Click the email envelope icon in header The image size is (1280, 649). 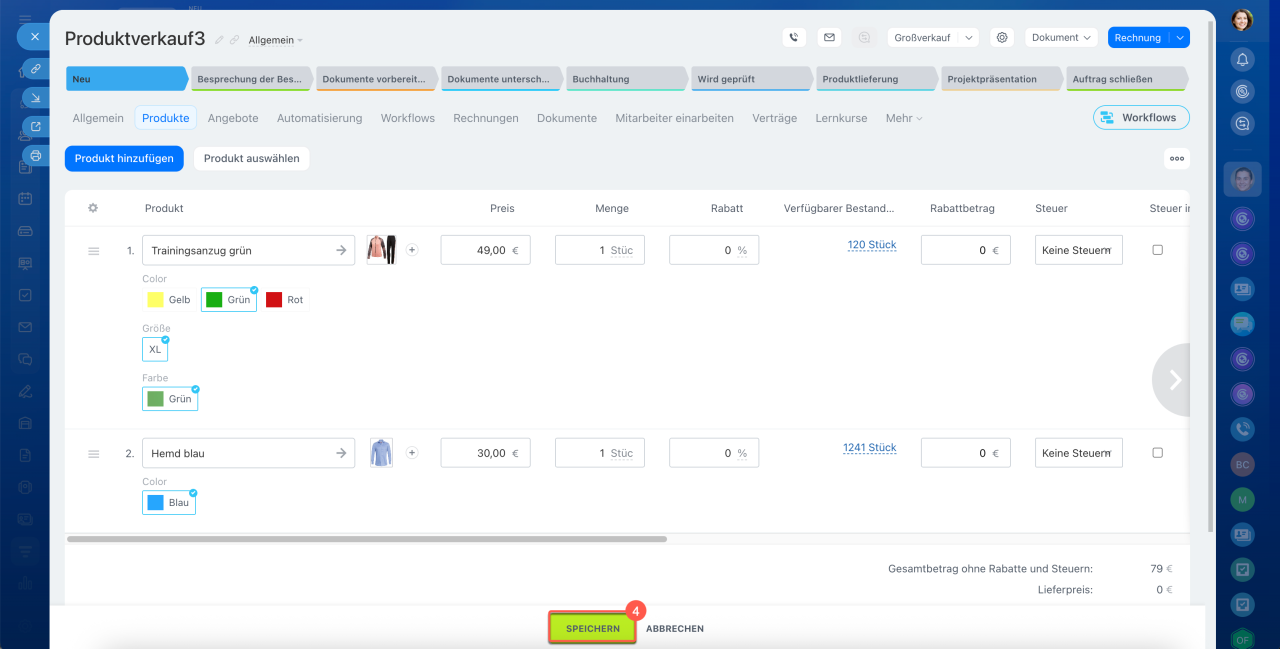pyautogui.click(x=829, y=38)
